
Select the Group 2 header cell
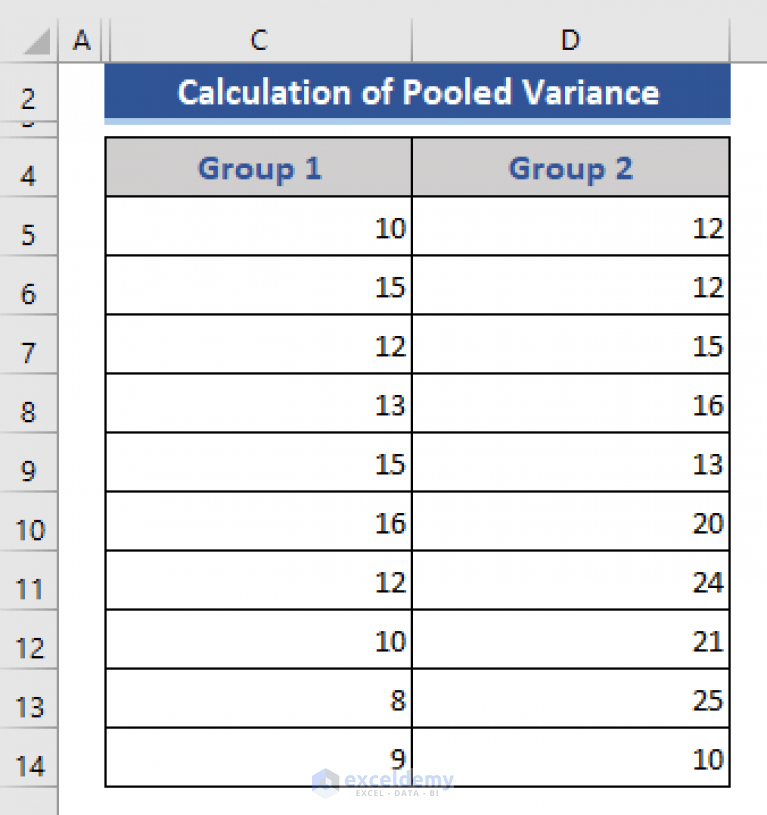point(570,167)
